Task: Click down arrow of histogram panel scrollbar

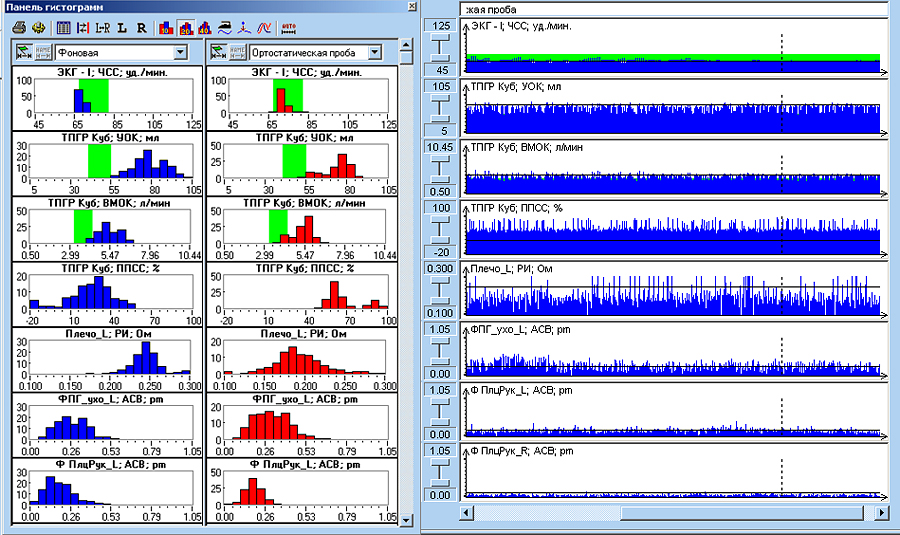Action: 404,519
